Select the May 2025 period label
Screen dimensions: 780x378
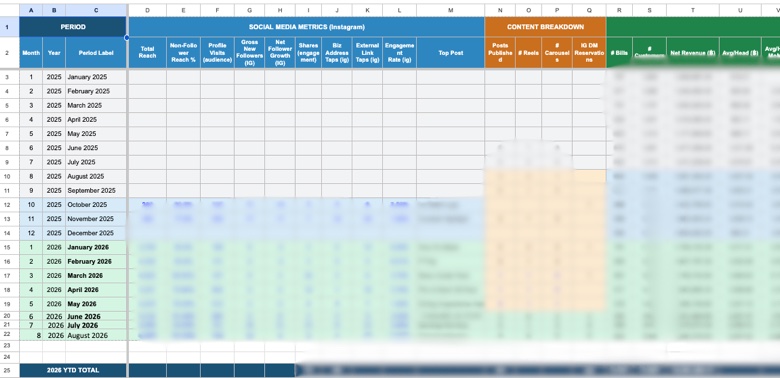(96, 134)
